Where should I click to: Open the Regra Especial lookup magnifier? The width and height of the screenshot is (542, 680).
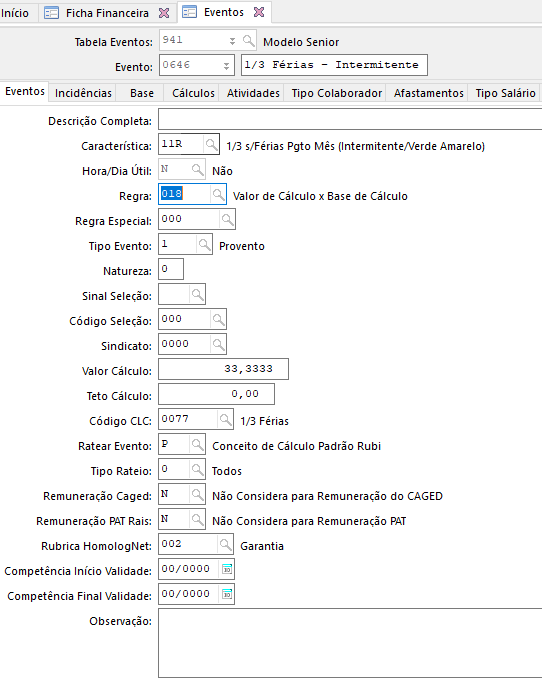[x=227, y=219]
